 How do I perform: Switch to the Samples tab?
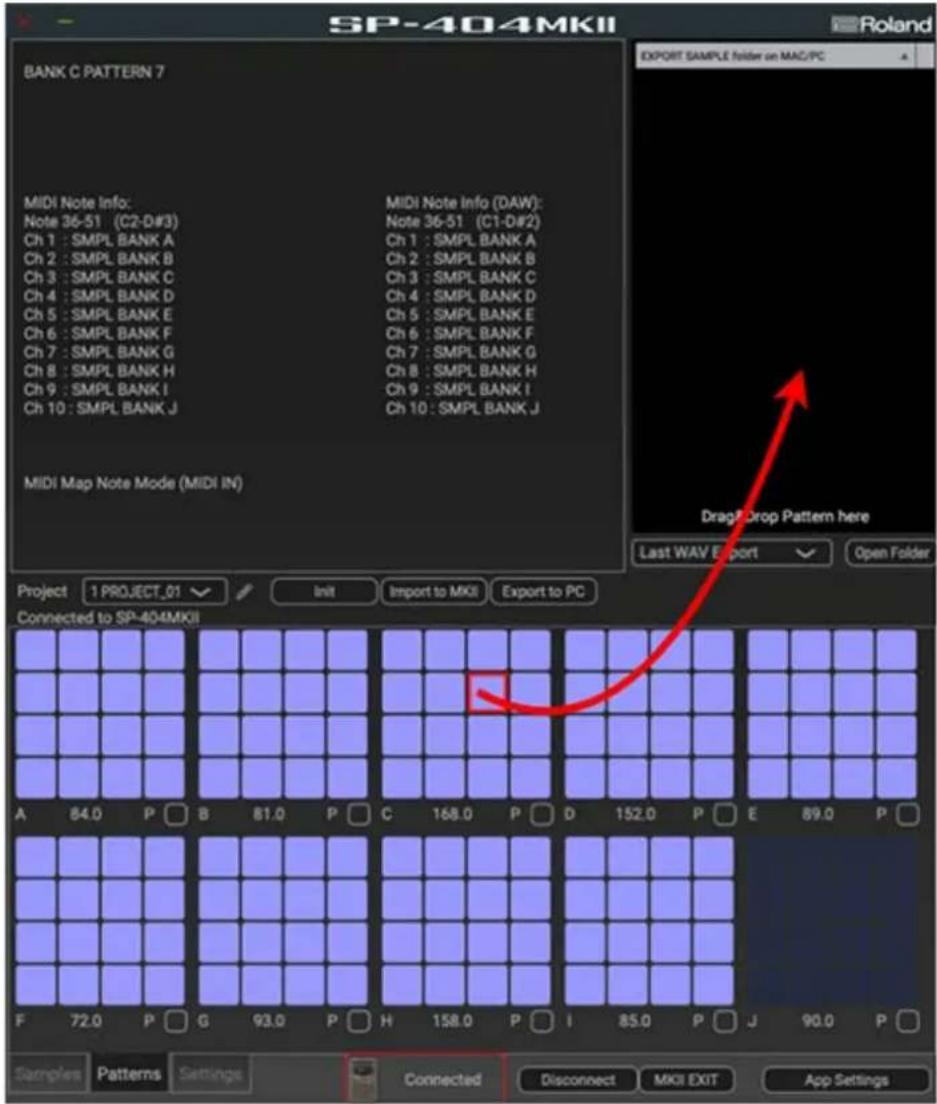click(48, 1074)
